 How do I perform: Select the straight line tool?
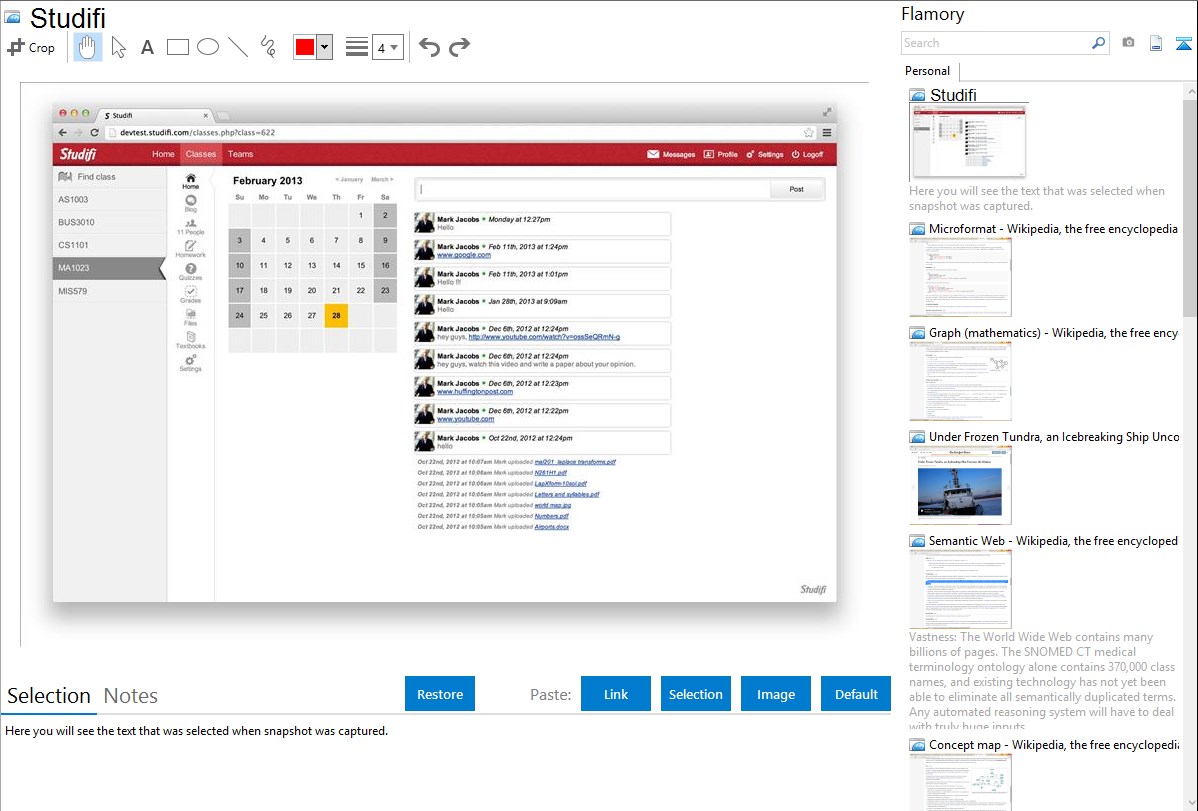tap(238, 47)
